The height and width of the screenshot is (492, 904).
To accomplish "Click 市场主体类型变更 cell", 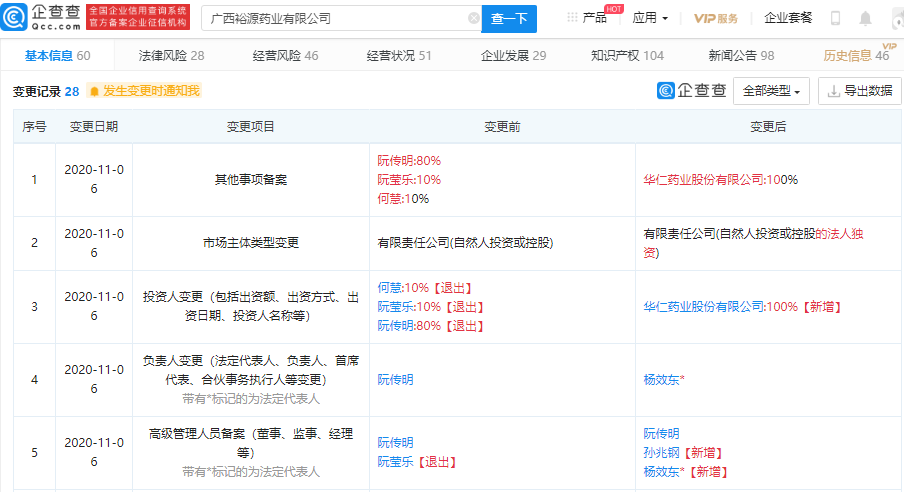I will coord(250,243).
